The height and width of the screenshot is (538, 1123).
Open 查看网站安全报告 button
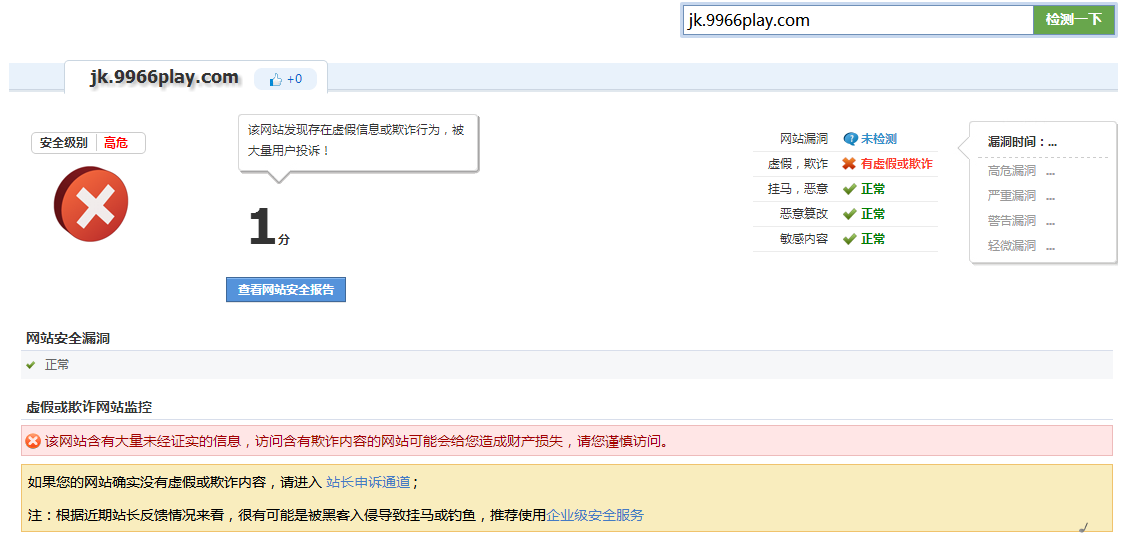coord(286,289)
